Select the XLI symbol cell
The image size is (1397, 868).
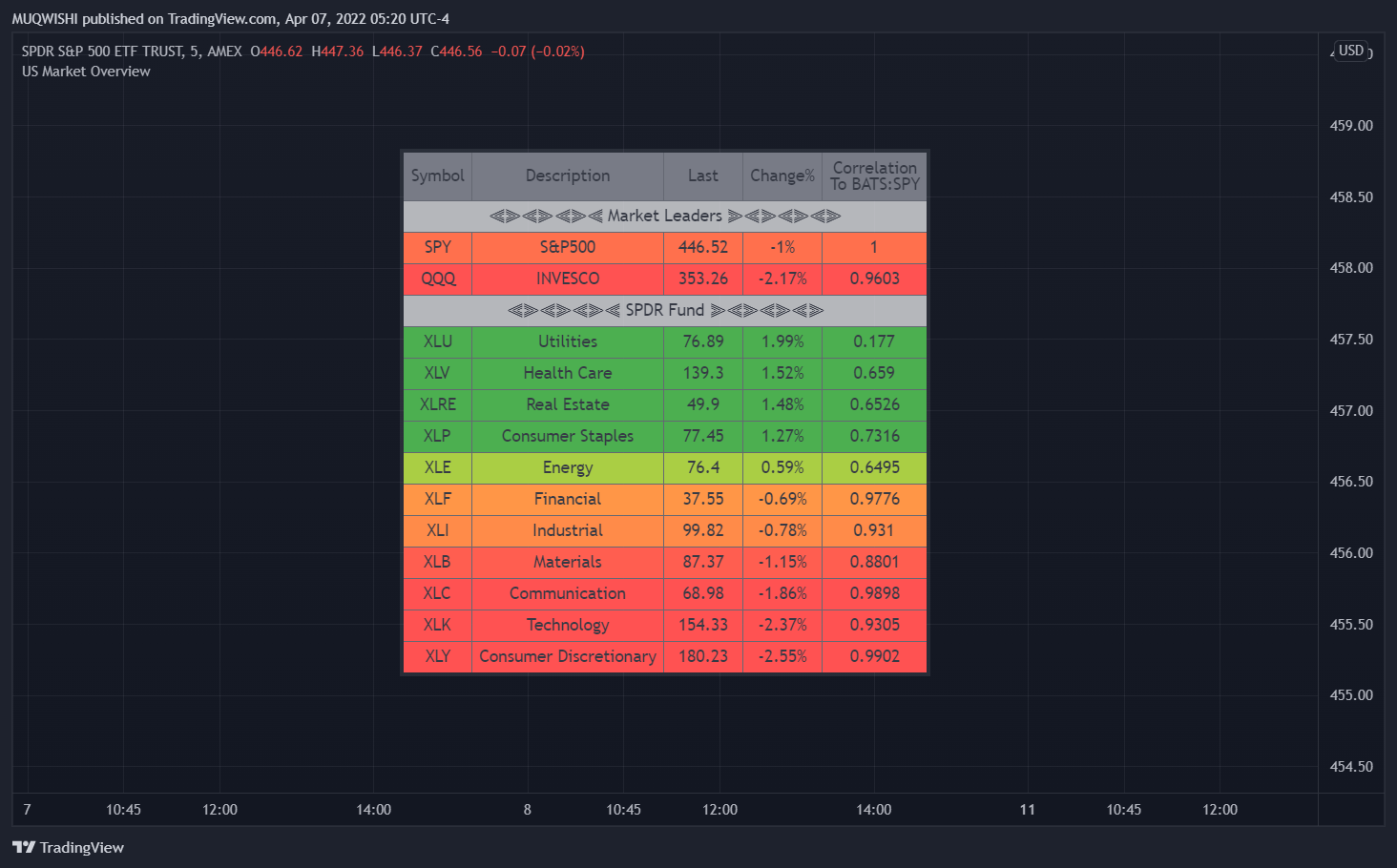pos(438,530)
